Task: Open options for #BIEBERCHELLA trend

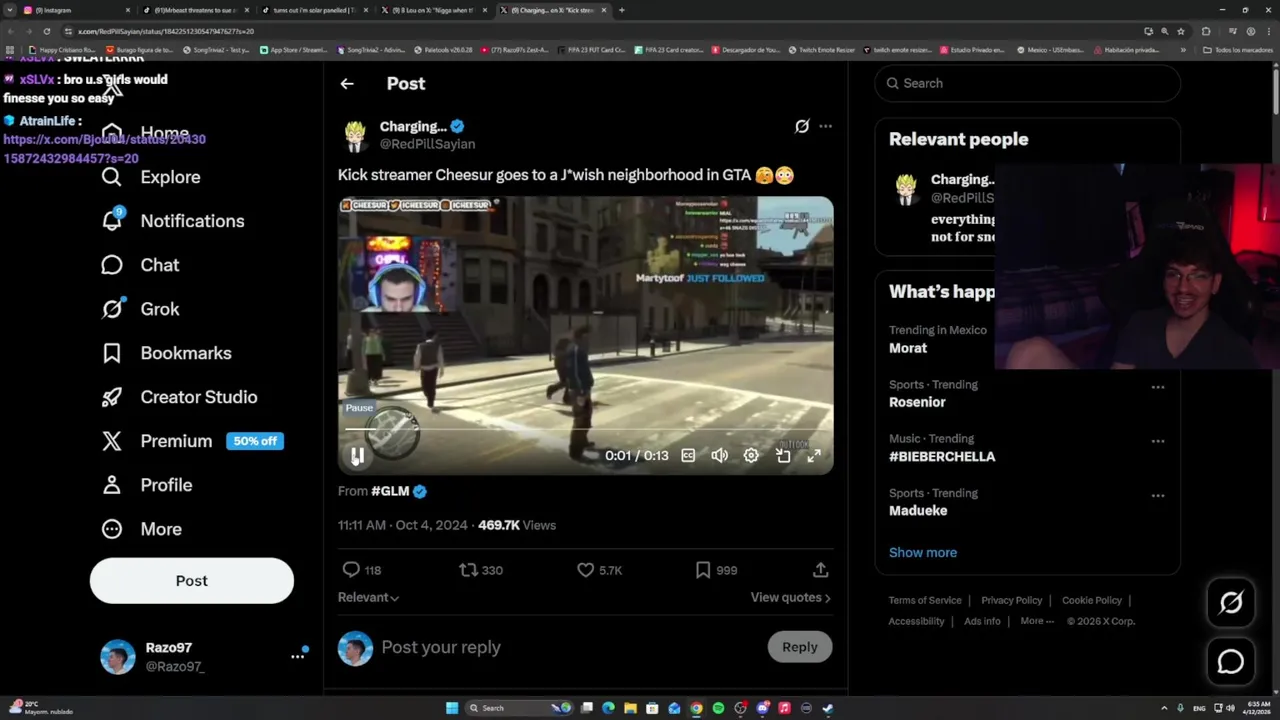Action: 1157,441
